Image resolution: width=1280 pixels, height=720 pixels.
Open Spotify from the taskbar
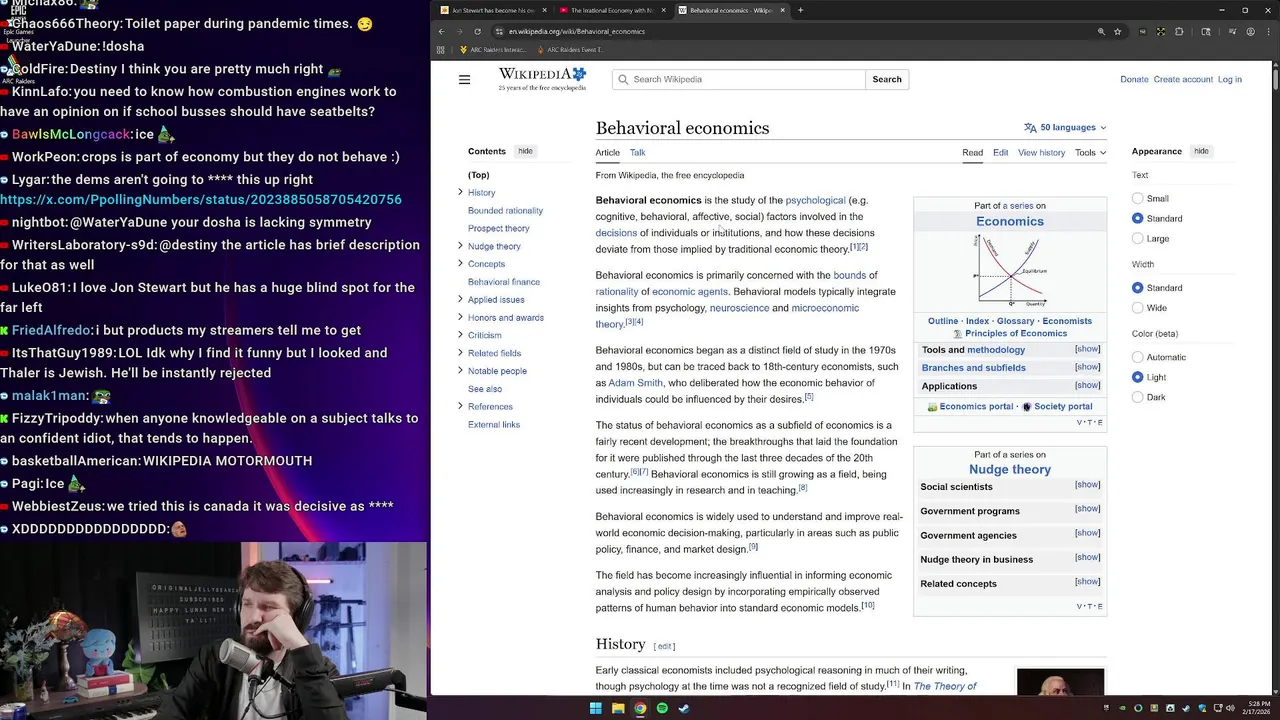[662, 708]
